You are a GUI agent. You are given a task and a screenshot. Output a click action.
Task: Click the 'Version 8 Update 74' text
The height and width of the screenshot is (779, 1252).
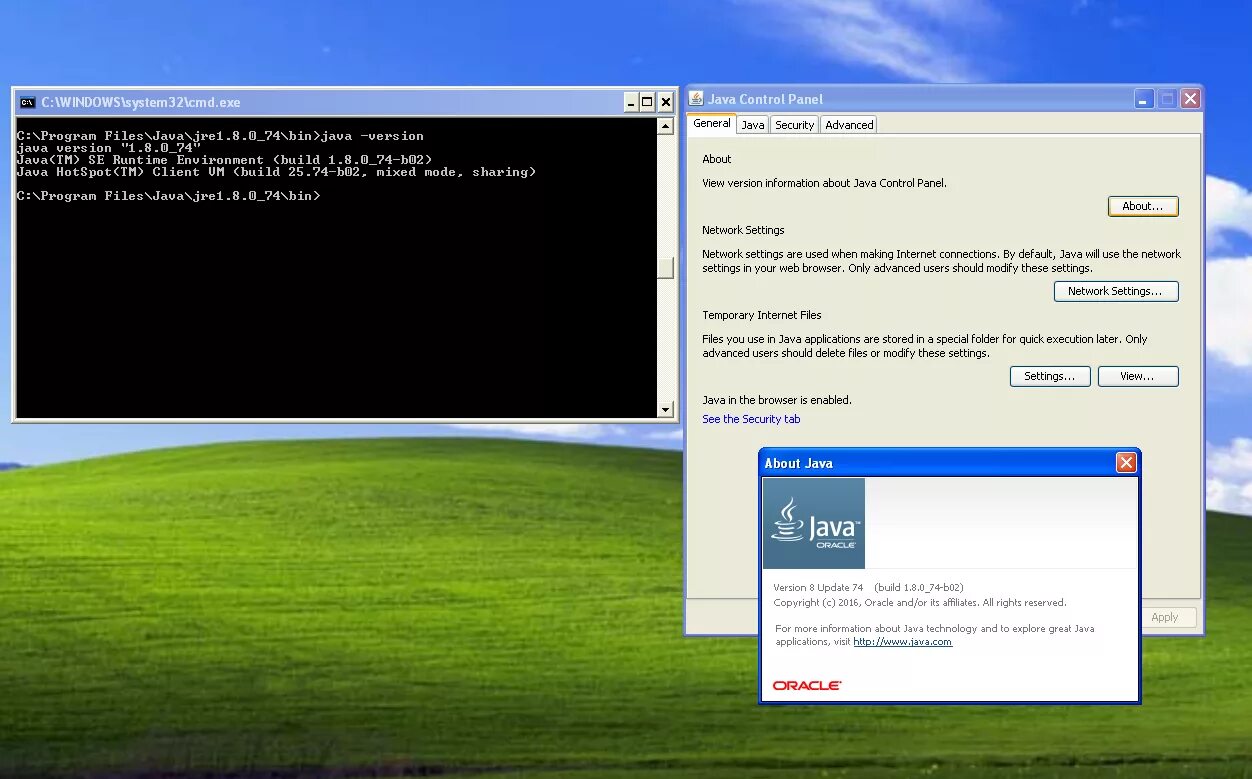[818, 587]
